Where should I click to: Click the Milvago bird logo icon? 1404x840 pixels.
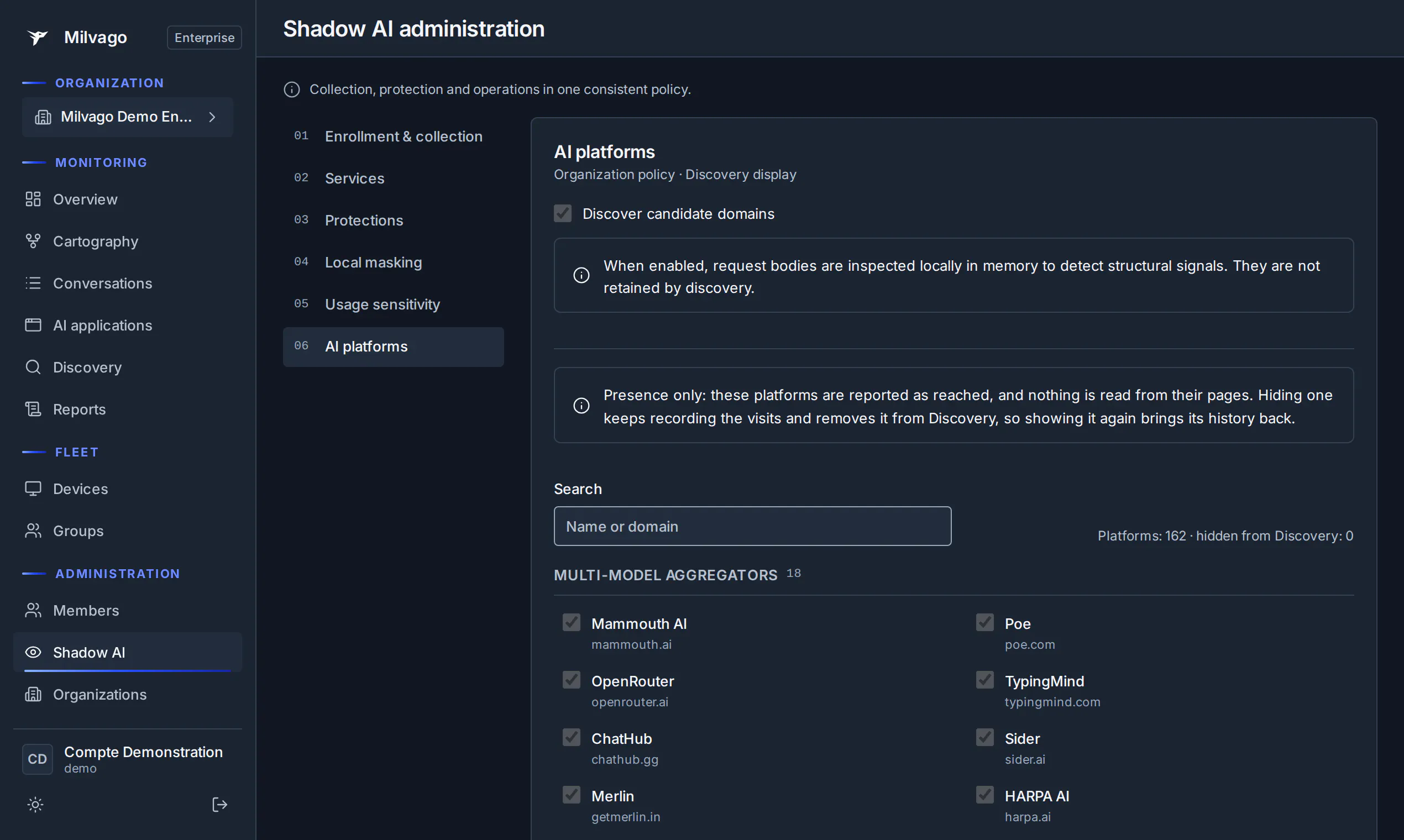[x=38, y=38]
